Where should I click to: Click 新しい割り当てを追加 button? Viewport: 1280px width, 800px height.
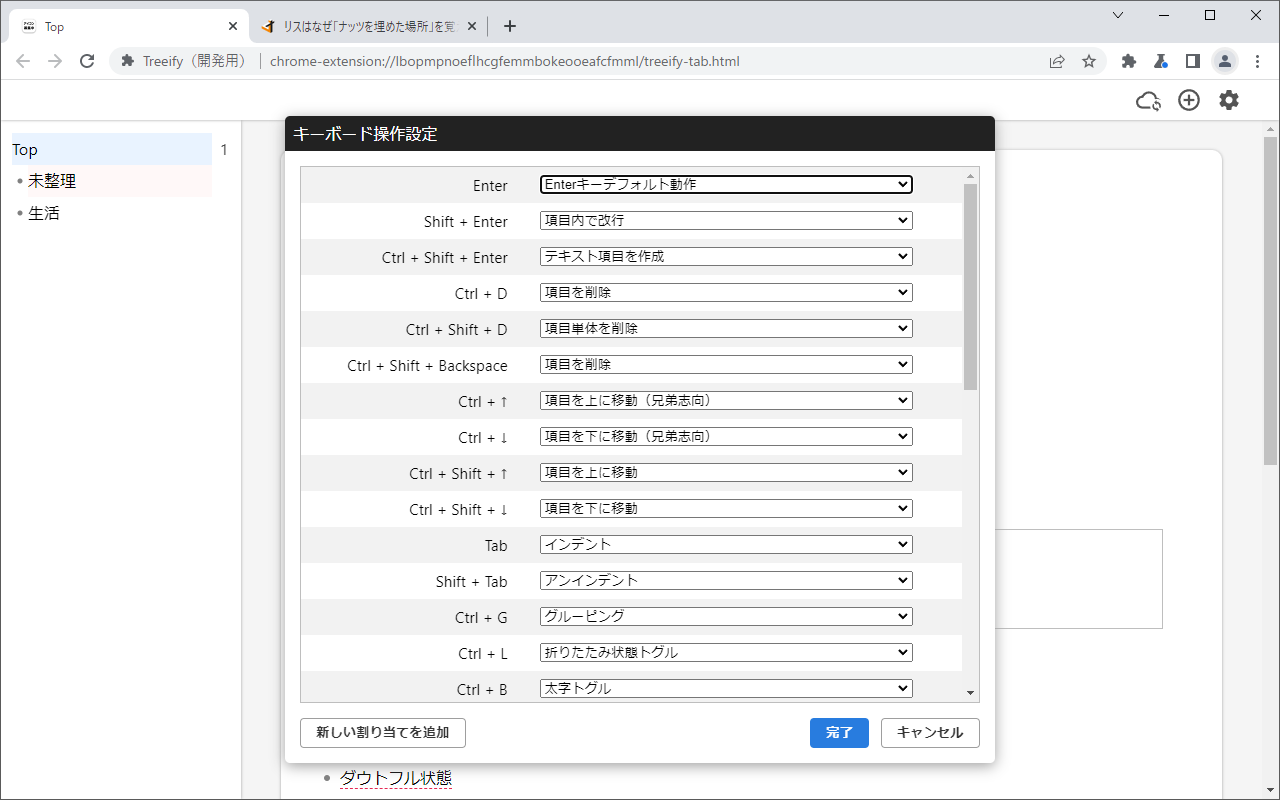pos(383,733)
